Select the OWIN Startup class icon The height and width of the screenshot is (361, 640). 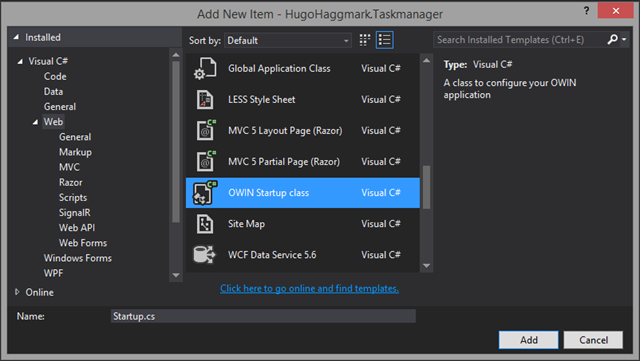tap(205, 192)
